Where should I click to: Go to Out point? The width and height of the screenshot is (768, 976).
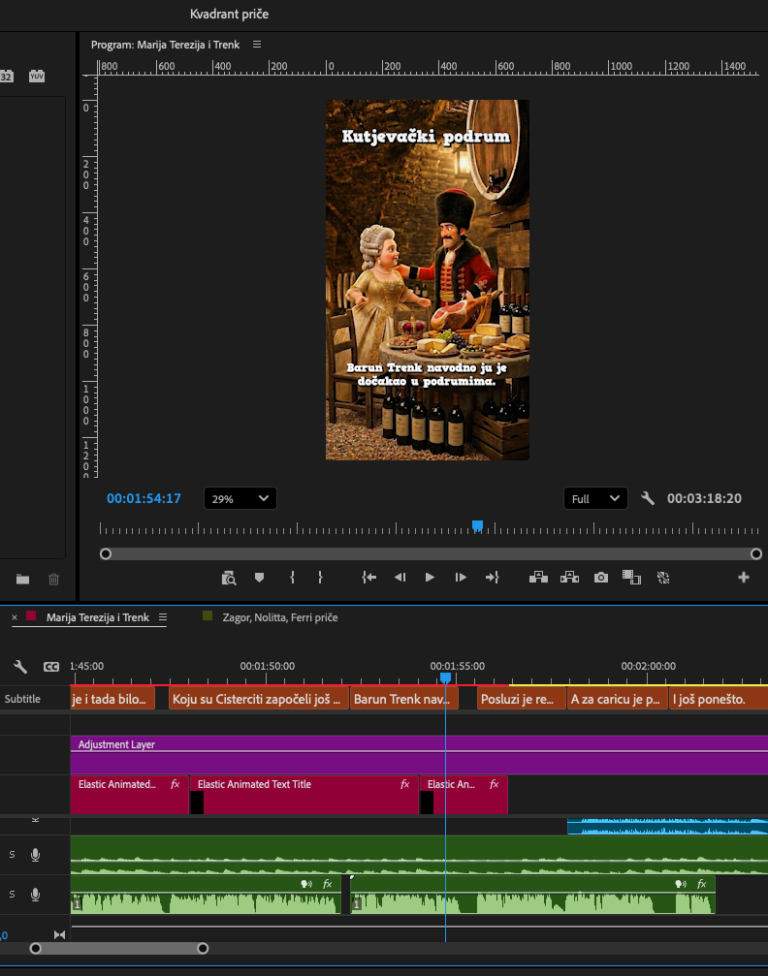492,578
